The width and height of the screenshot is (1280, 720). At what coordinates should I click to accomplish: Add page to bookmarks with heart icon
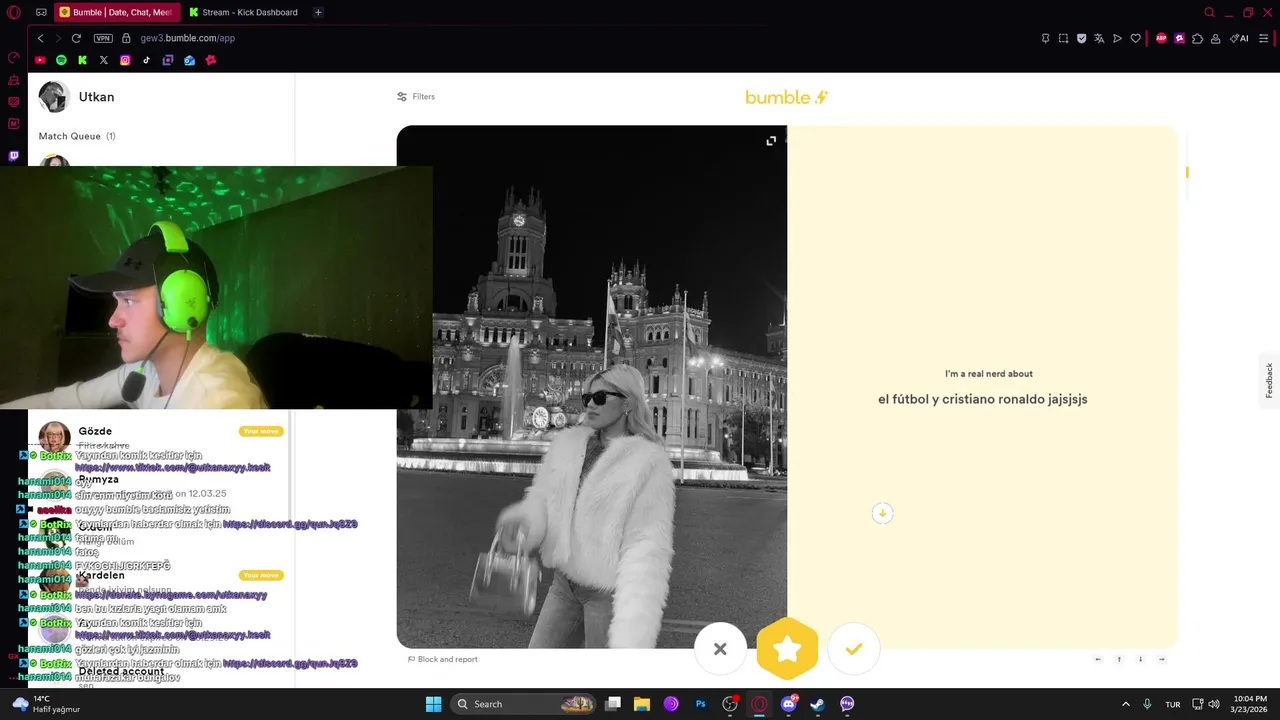1135,38
